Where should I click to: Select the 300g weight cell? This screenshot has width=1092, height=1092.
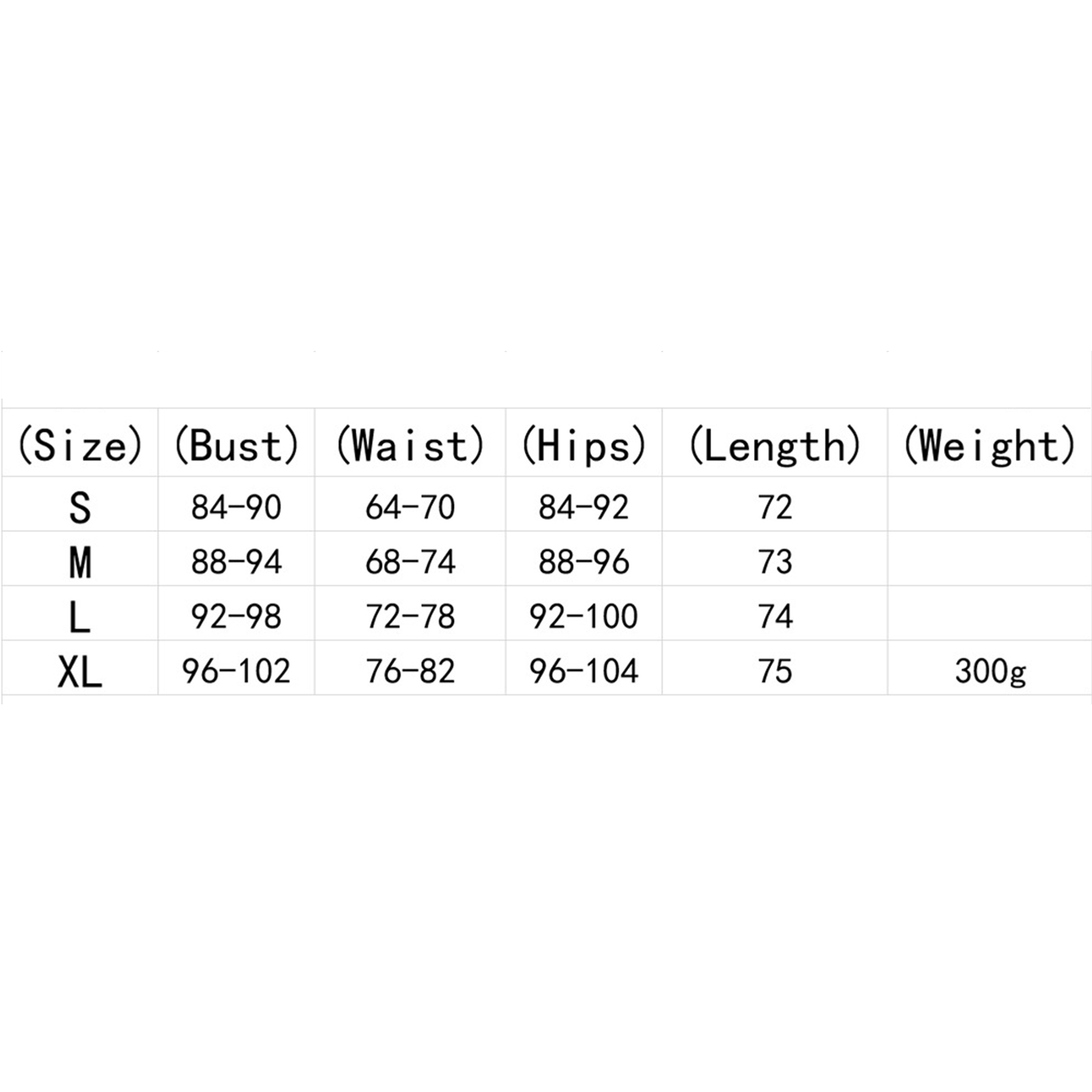click(x=990, y=671)
